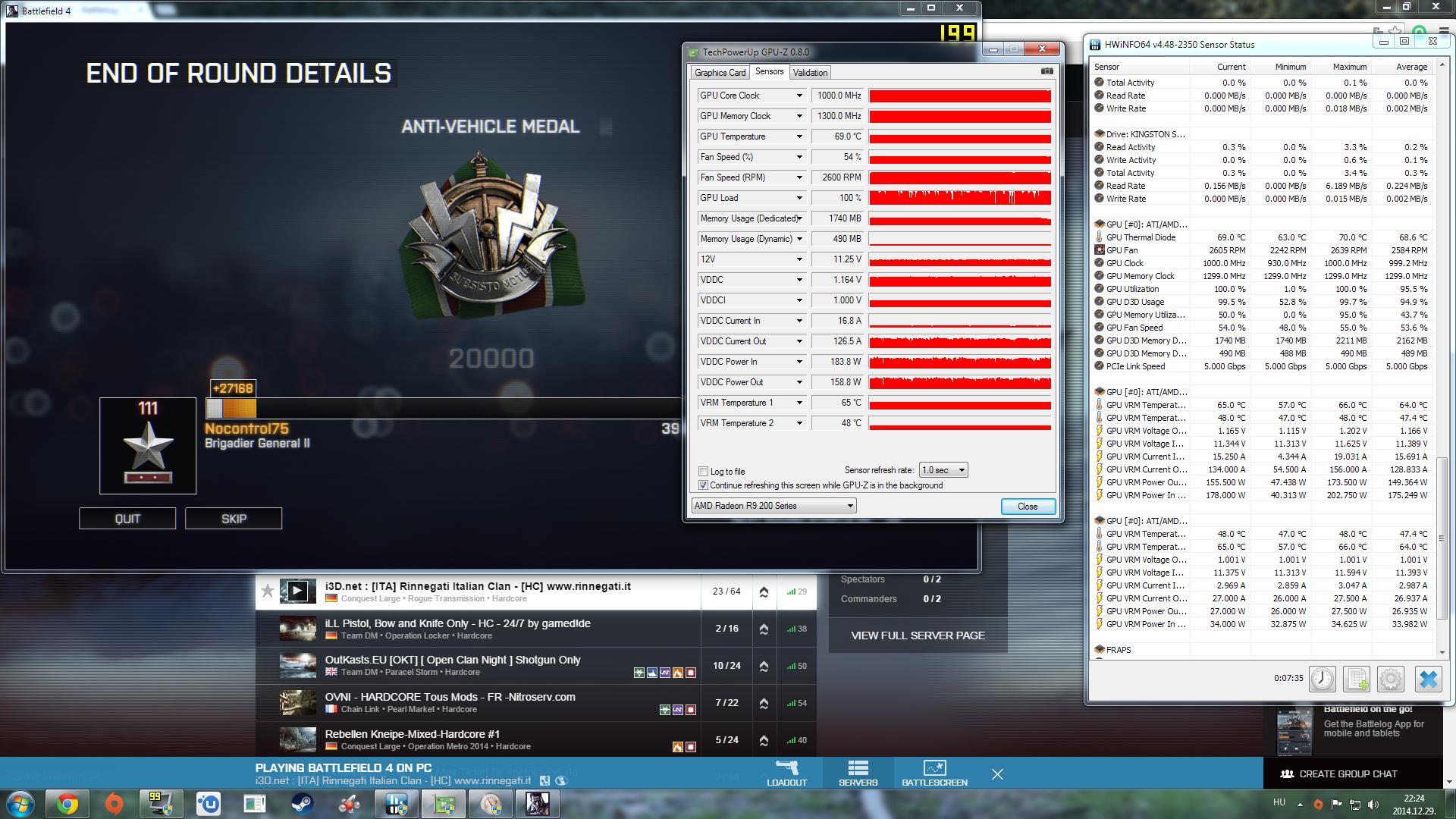Viewport: 1456px width, 819px height.
Task: Open Memory Usage (Dynamic) dropdown
Action: point(799,239)
